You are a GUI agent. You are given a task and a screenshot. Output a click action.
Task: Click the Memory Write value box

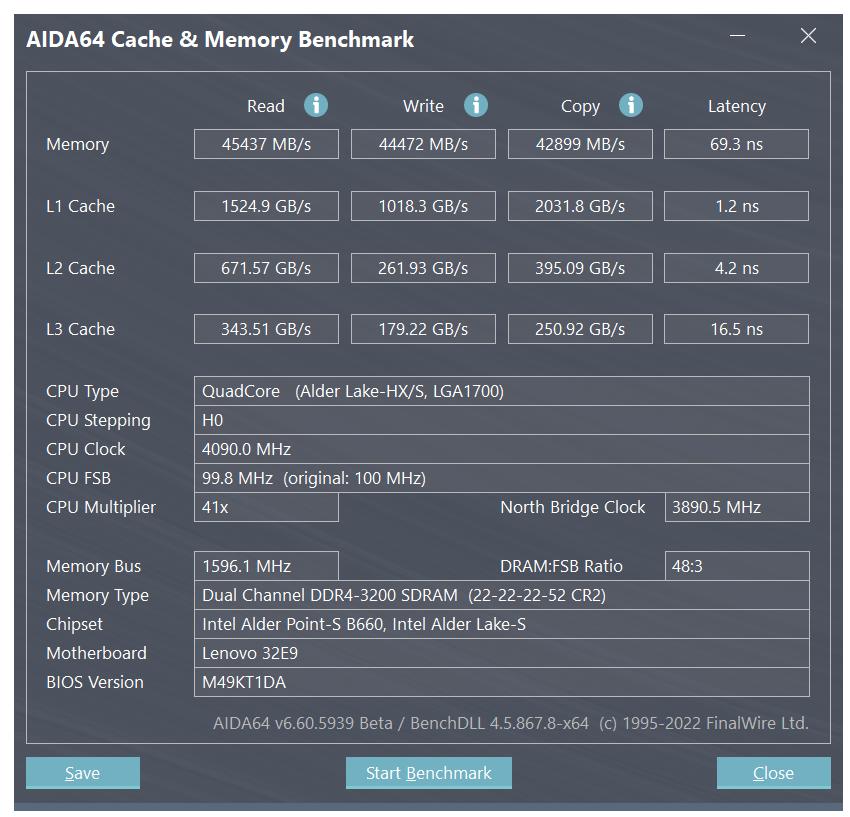tap(423, 144)
